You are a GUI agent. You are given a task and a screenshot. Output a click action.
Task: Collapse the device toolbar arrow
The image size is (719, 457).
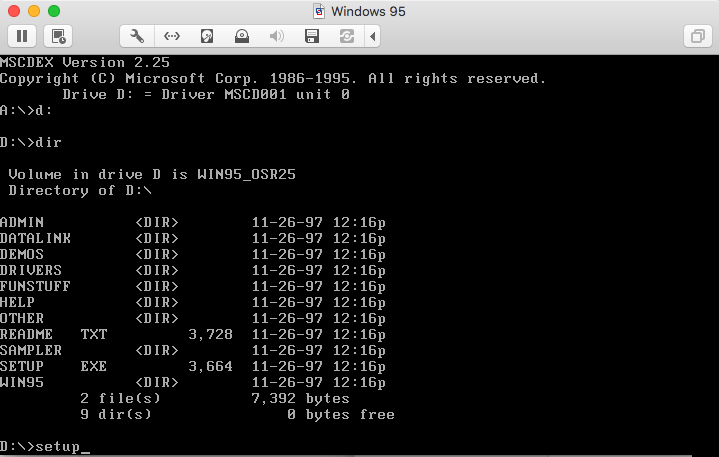point(373,36)
